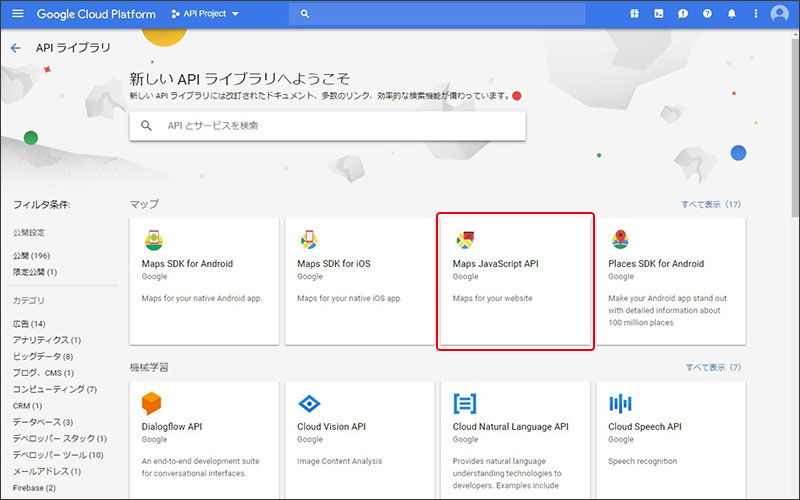
Task: Open the user account avatar
Action: point(779,14)
